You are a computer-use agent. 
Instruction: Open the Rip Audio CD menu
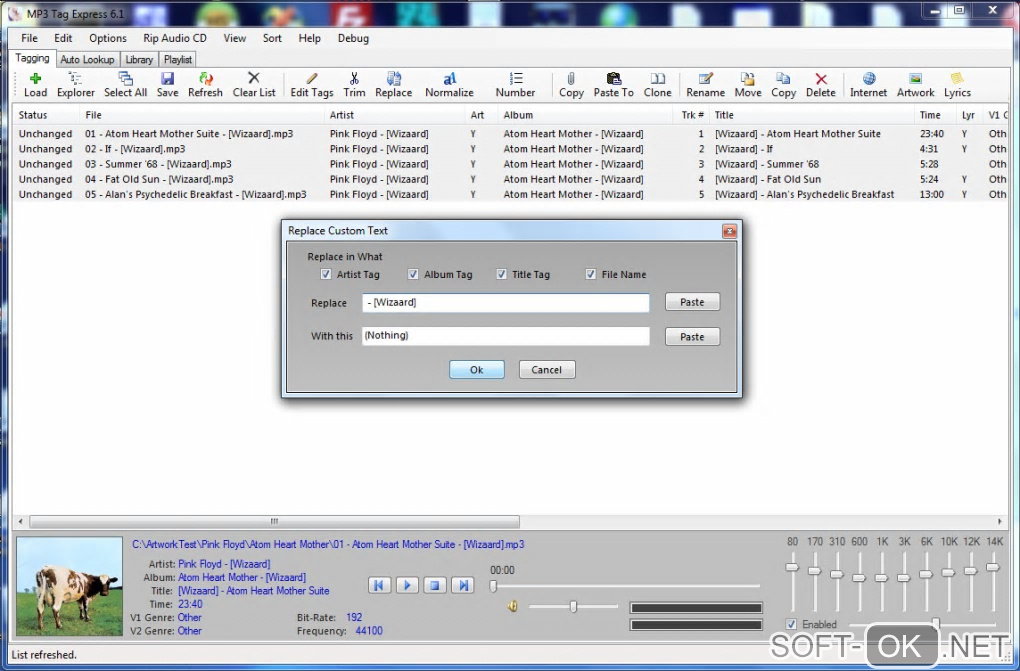175,38
